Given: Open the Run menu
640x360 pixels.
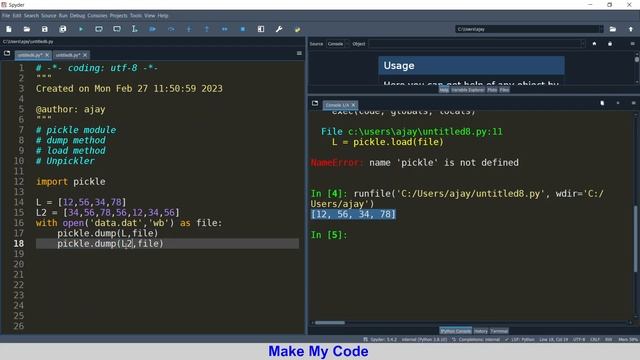Looking at the screenshot, I should (x=63, y=16).
